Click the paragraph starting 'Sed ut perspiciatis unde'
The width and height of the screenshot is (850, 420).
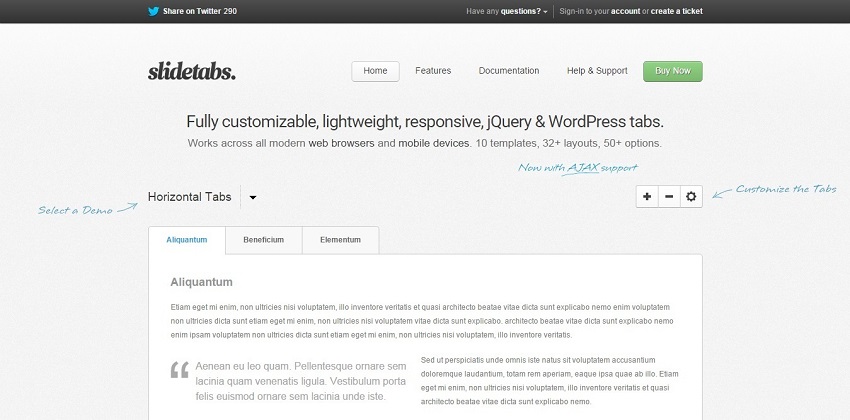click(549, 381)
